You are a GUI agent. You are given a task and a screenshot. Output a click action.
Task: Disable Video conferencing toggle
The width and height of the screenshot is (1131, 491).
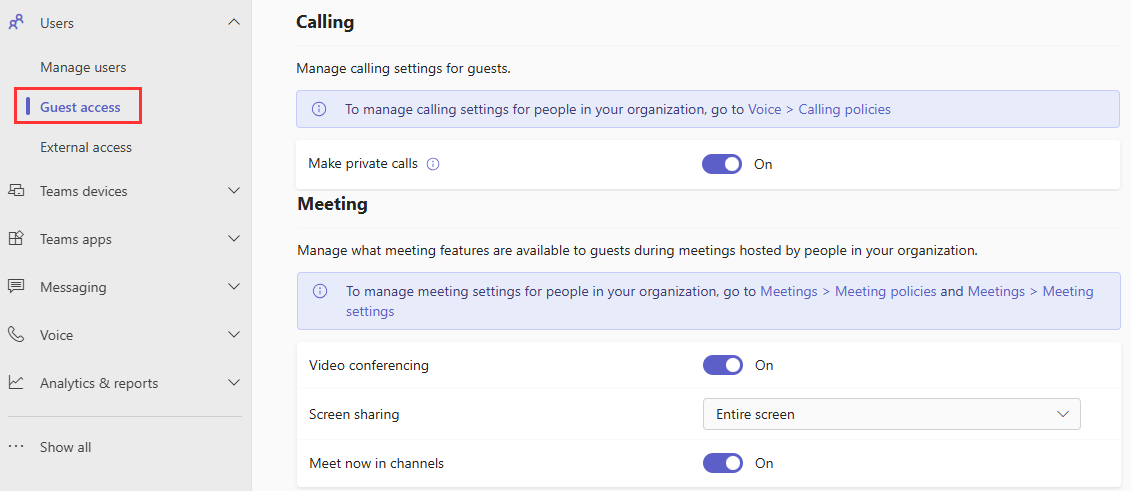pos(722,365)
